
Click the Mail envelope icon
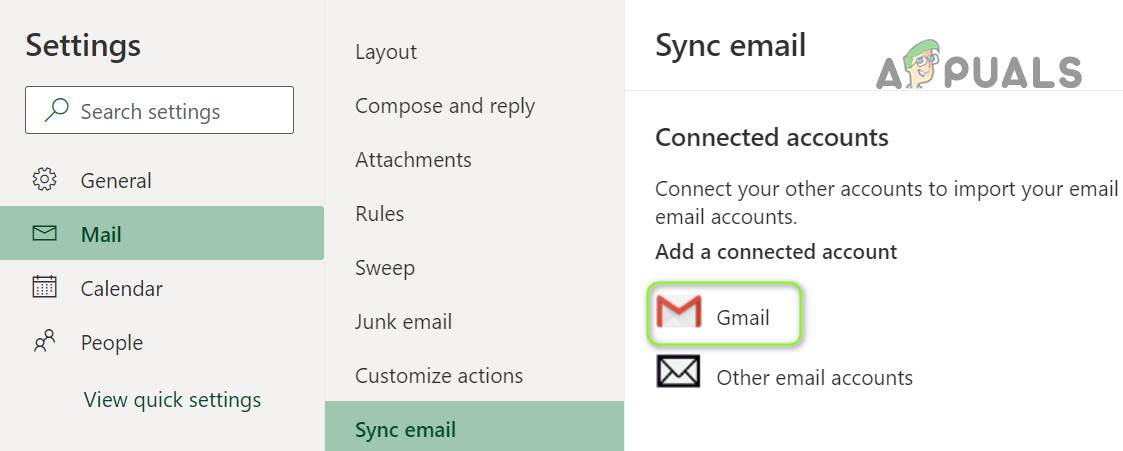(x=44, y=234)
